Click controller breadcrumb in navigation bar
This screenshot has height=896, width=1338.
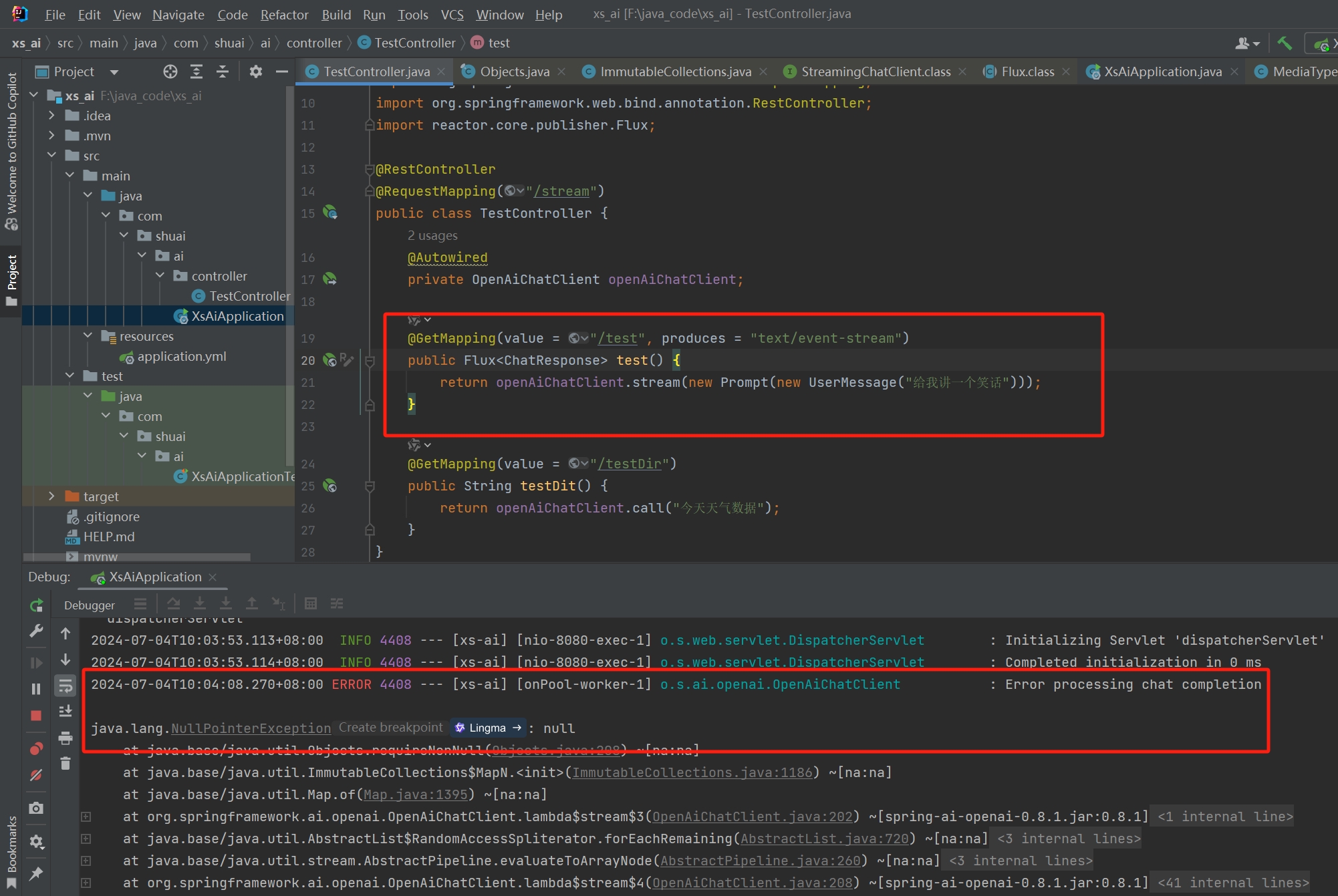(313, 43)
